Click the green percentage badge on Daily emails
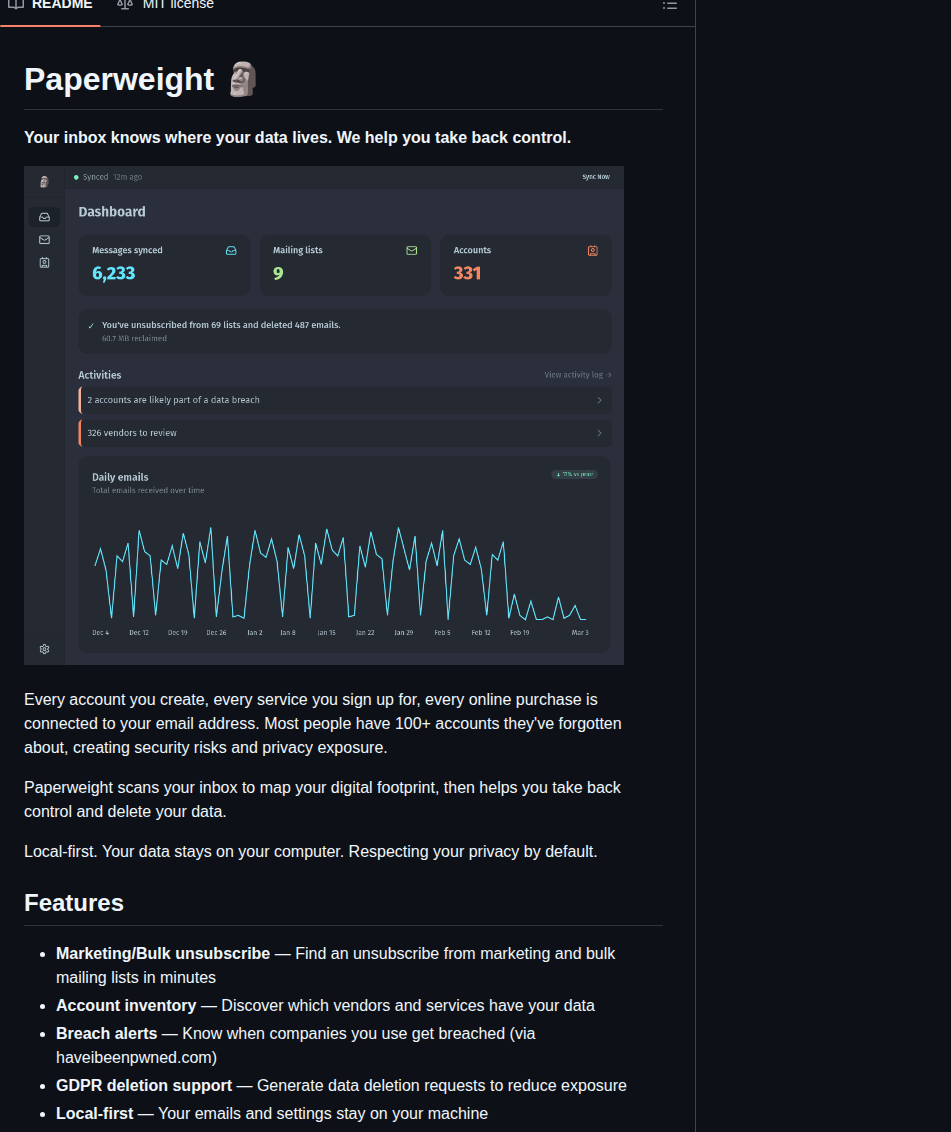This screenshot has height=1132, width=951. coord(575,474)
